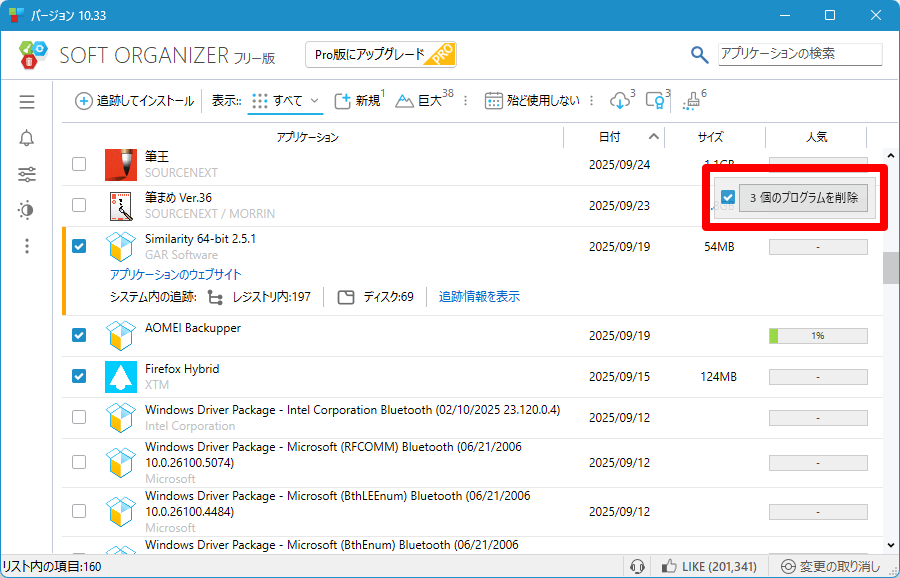Click the アプリケーションの検索 search field
Screen dimensions: 900x578
coord(799,54)
